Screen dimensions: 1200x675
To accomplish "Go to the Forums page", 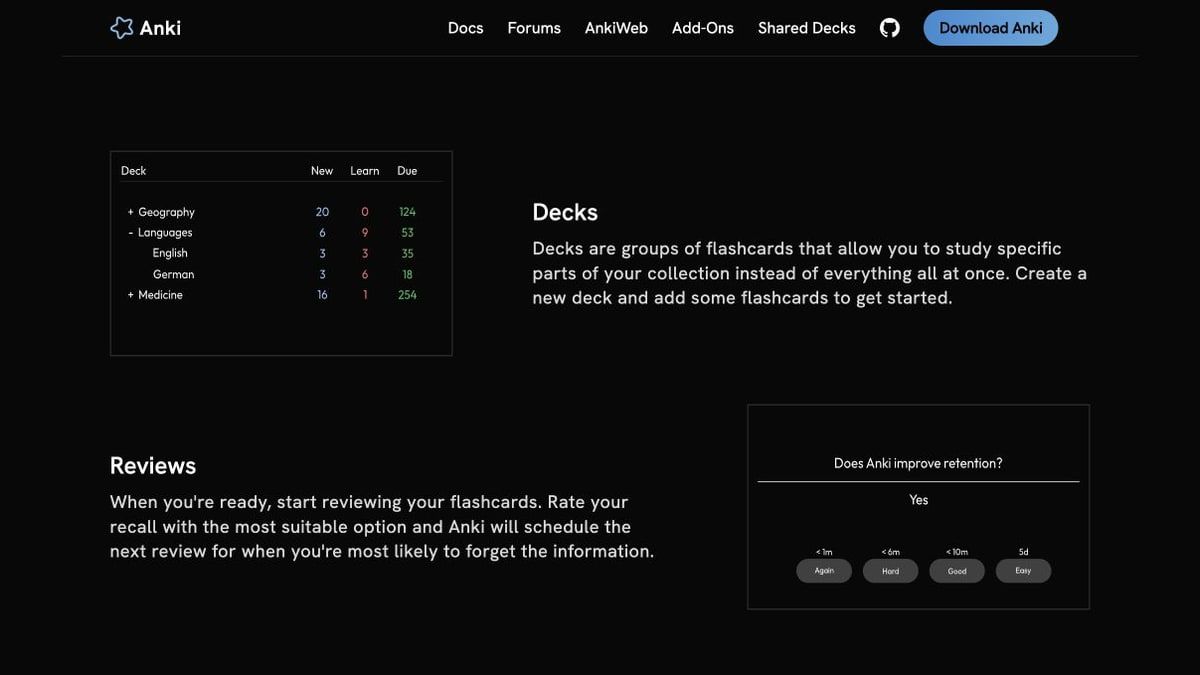I will [x=534, y=28].
